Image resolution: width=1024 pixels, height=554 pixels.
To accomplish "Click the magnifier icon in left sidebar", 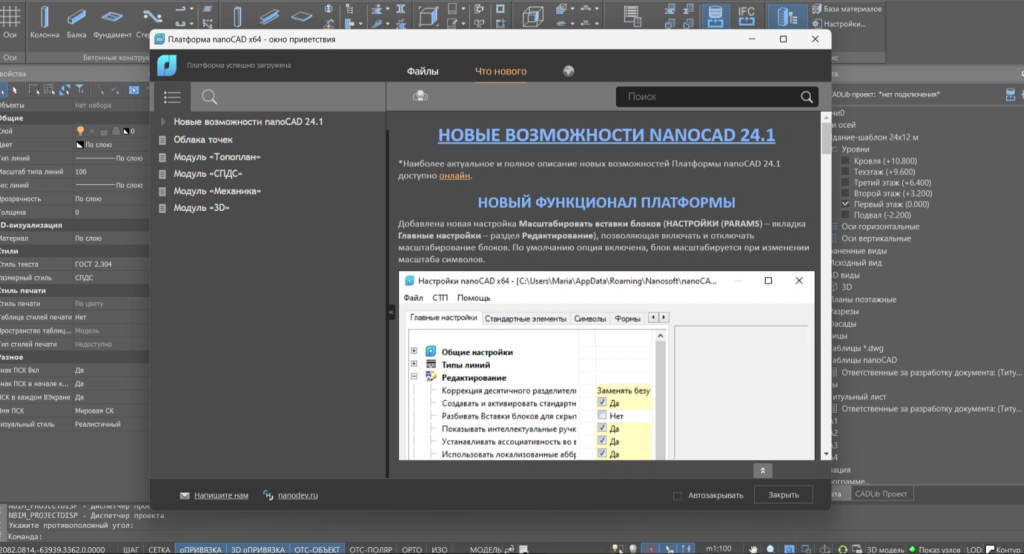I will click(x=209, y=97).
